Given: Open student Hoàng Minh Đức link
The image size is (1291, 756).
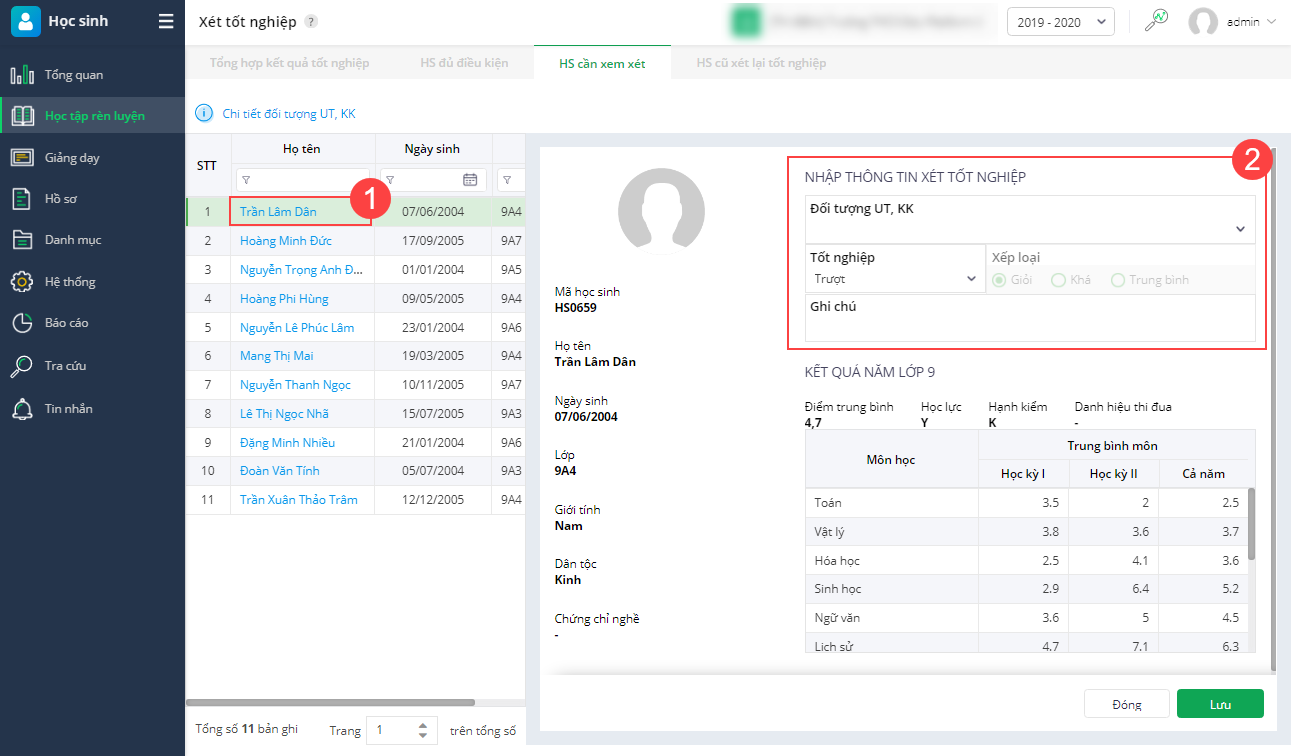Looking at the screenshot, I should [286, 241].
